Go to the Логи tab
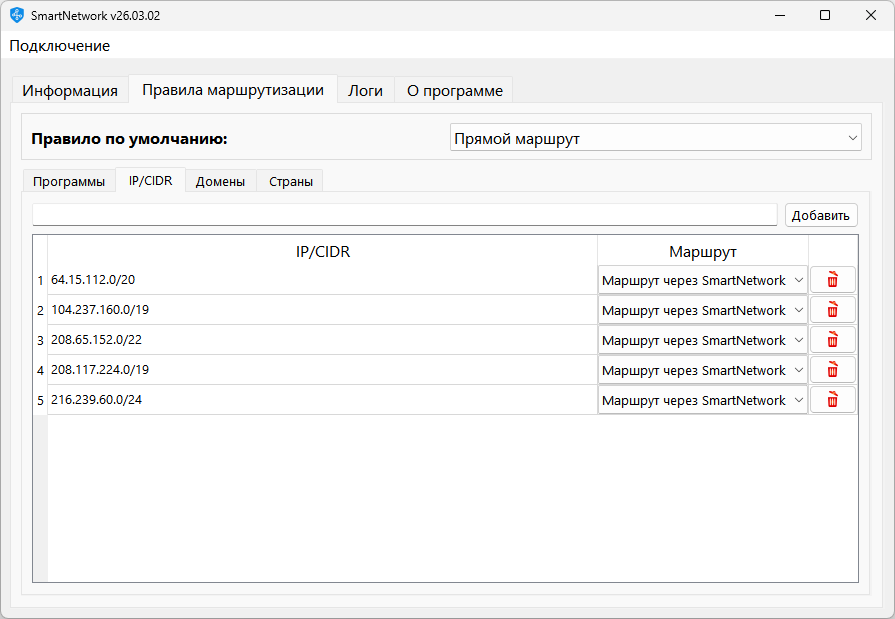Viewport: 895px width, 619px height. pos(365,90)
